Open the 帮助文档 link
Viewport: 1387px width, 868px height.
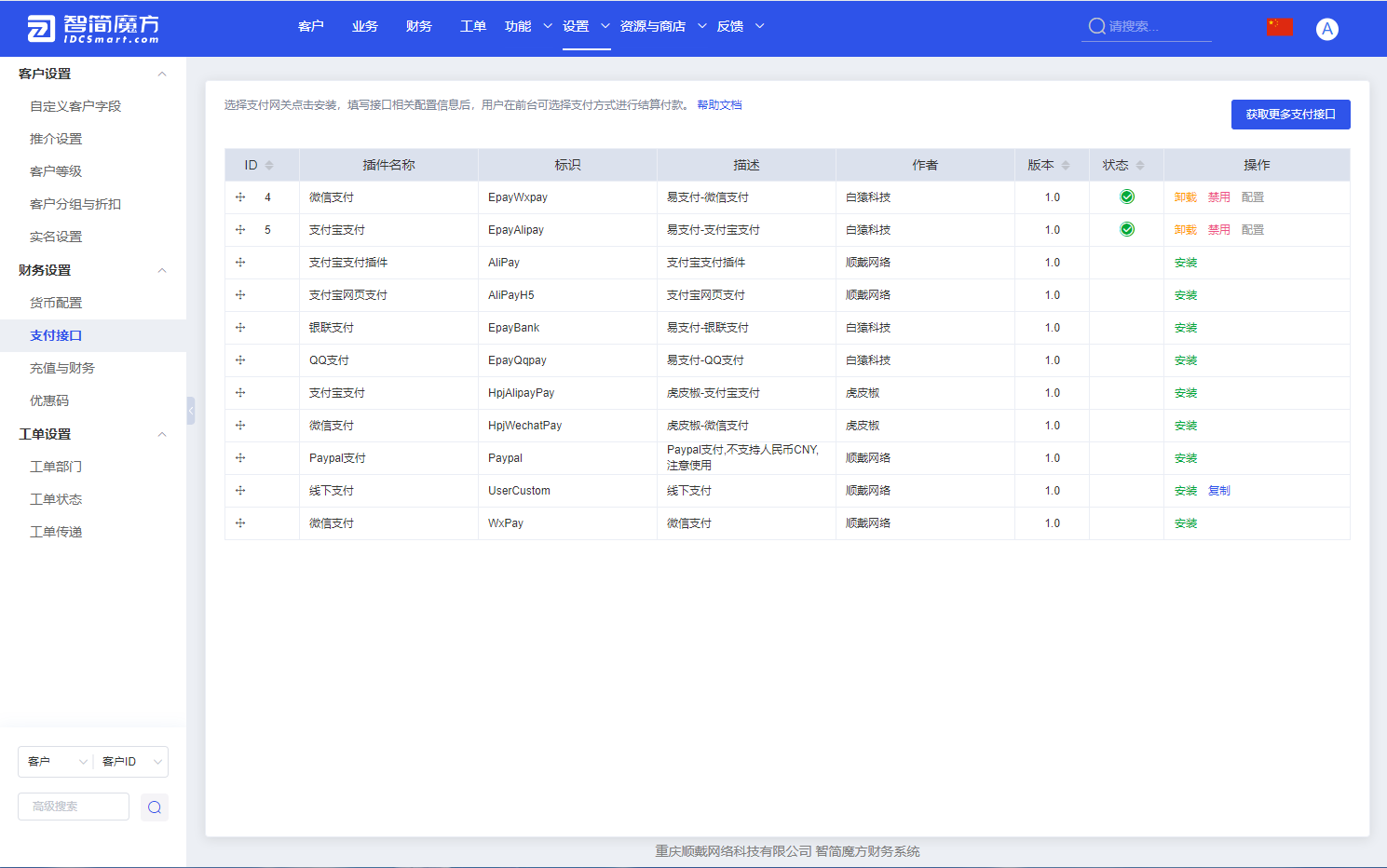(x=718, y=104)
